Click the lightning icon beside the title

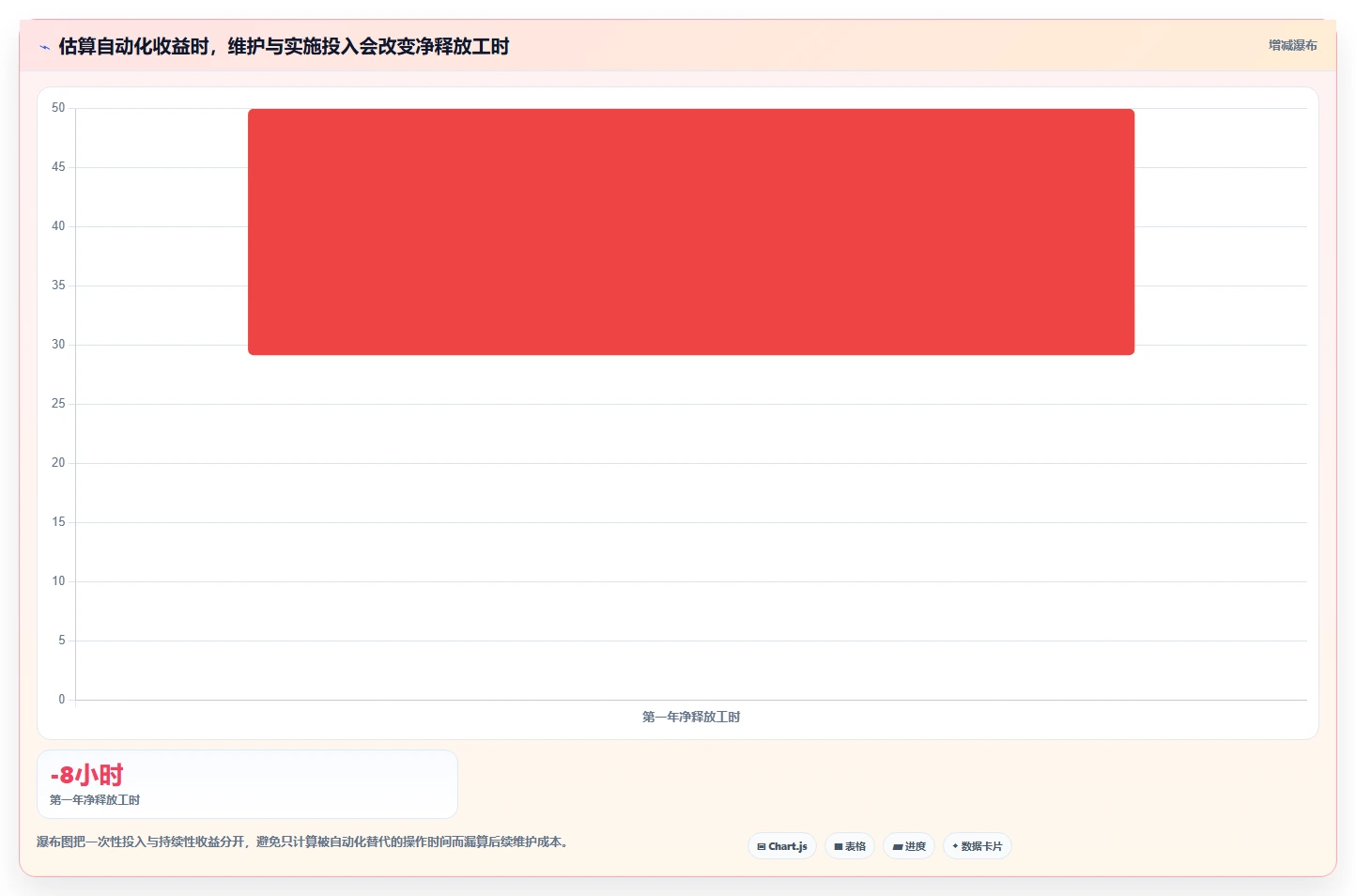[44, 47]
